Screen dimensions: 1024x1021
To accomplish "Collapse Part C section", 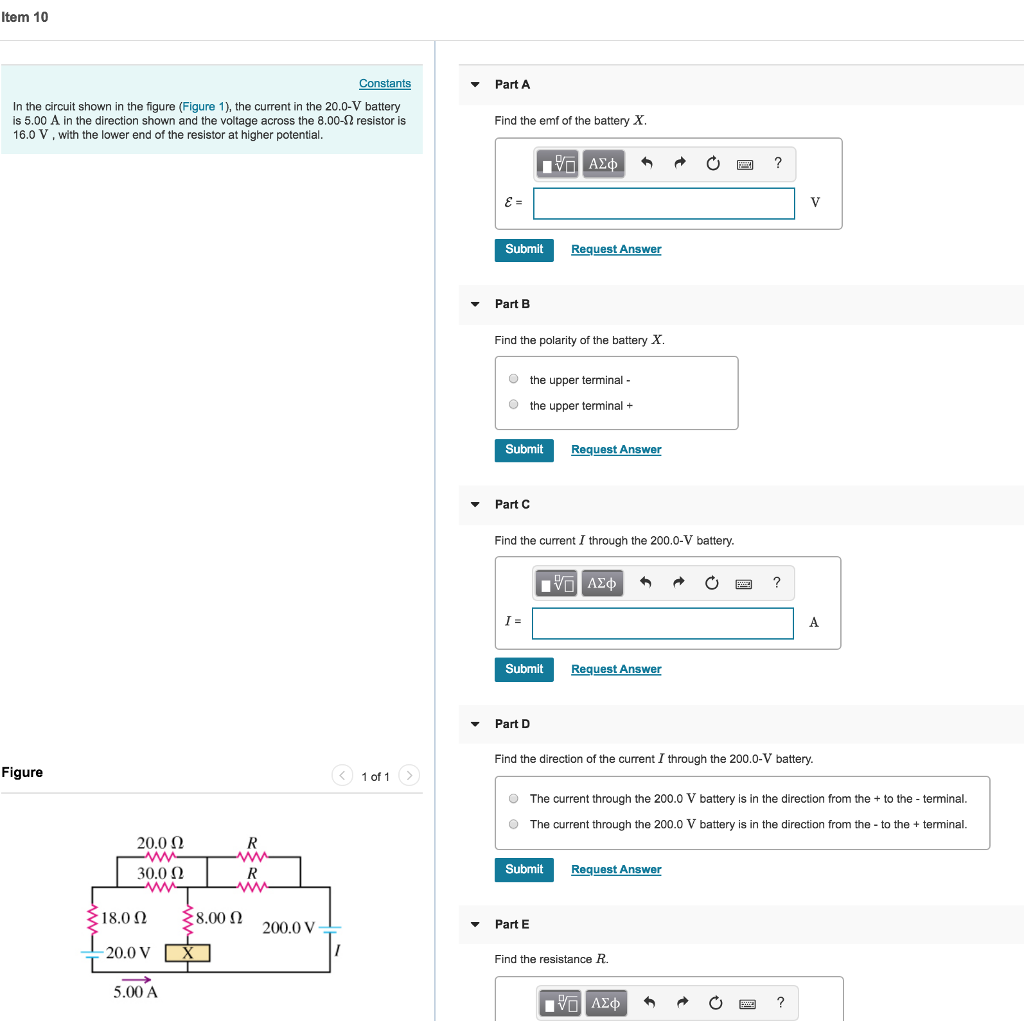I will tap(475, 504).
